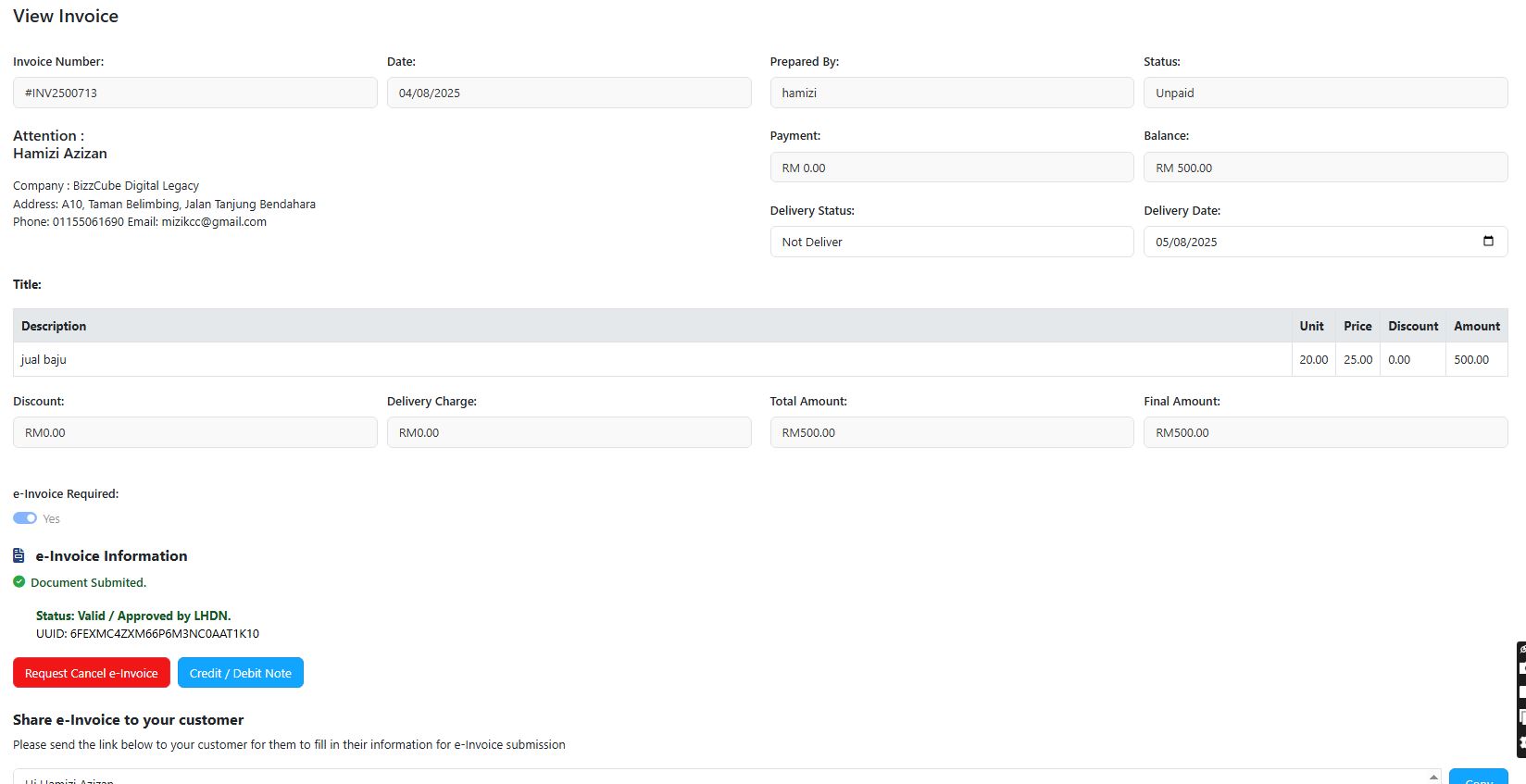Click the Final Amount field
The image size is (1526, 784).
tap(1325, 432)
